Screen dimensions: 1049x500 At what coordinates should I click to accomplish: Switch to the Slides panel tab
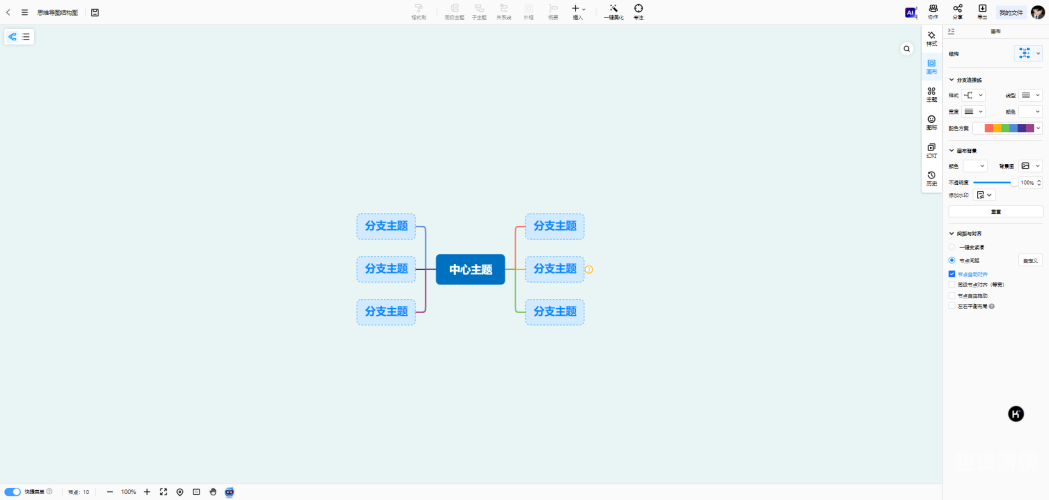tap(931, 151)
